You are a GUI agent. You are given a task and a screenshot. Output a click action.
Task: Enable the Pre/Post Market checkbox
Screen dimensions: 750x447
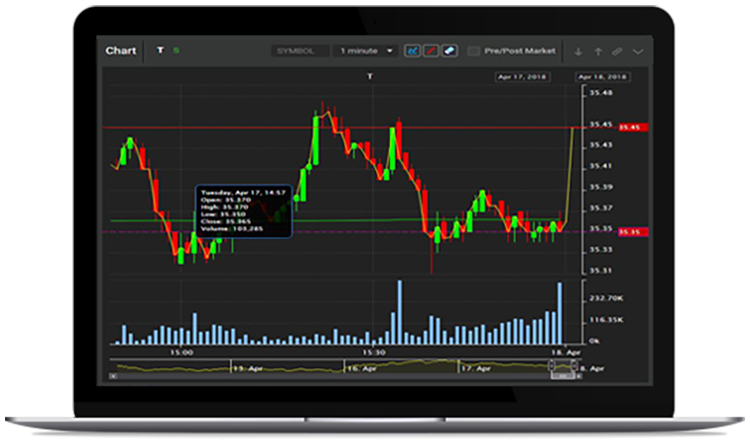tap(474, 50)
